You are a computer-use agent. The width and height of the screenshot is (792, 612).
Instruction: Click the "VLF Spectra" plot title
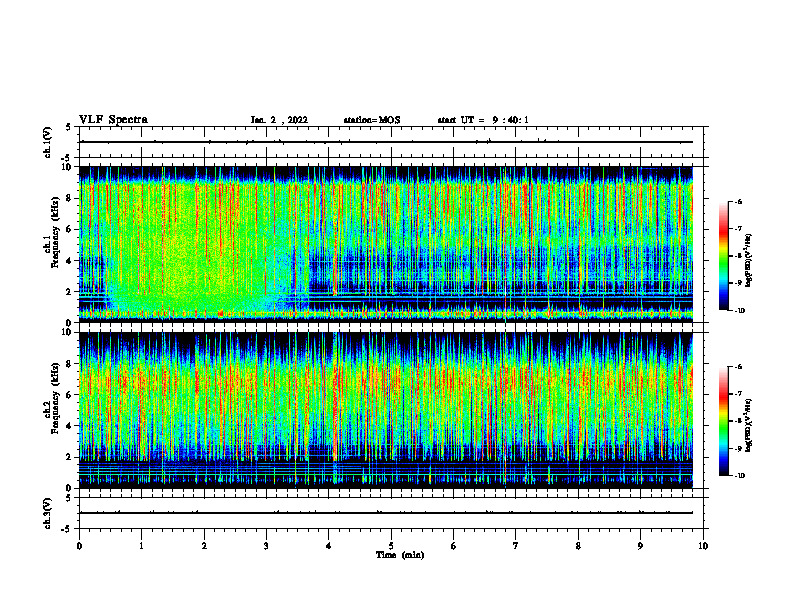113,120
